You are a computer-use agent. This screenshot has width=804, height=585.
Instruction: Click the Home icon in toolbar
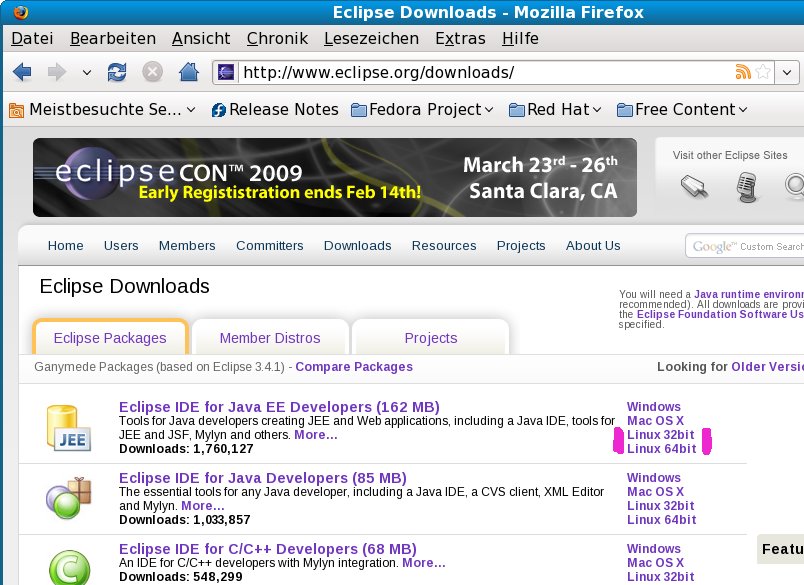pos(187,72)
